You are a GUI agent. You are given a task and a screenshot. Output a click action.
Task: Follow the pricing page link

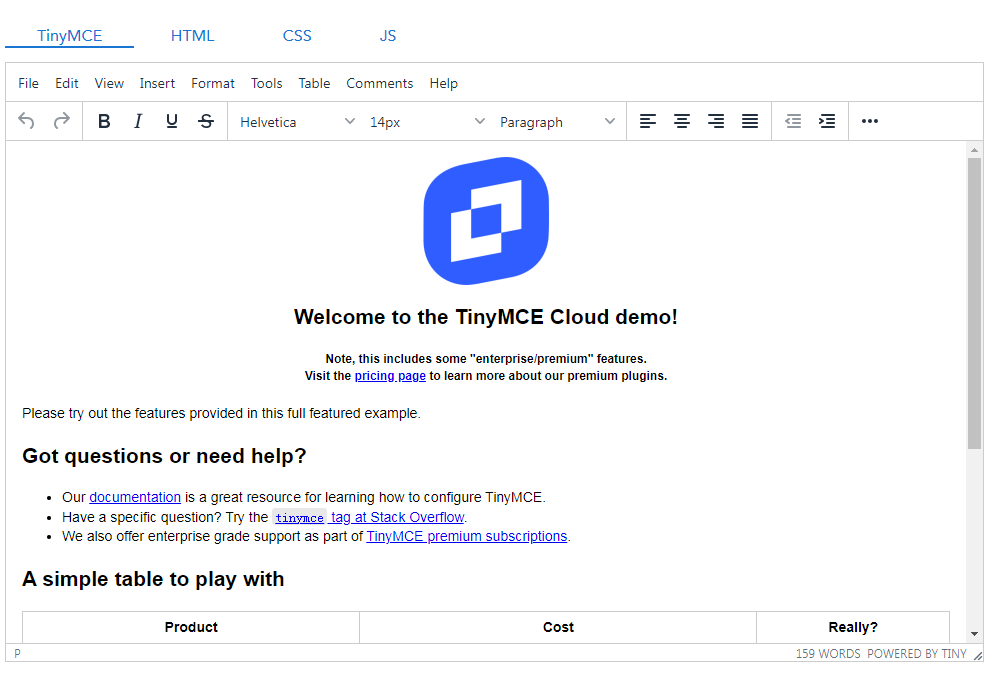tap(390, 376)
